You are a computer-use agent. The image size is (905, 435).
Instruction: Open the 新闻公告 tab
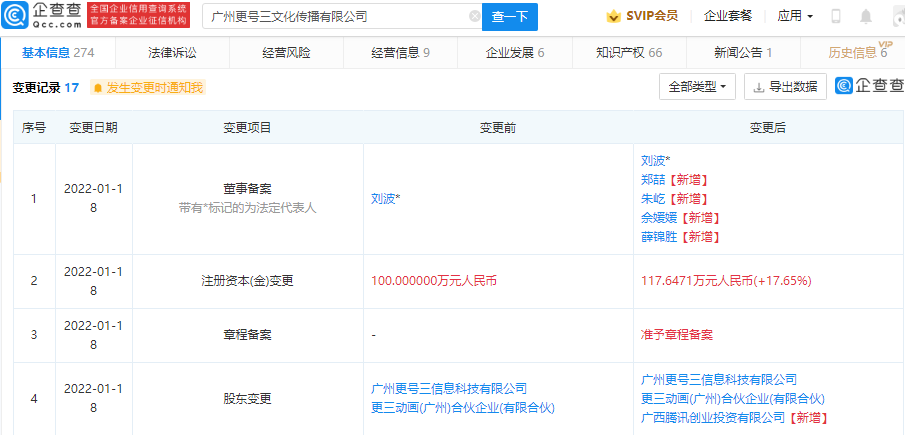[x=743, y=53]
